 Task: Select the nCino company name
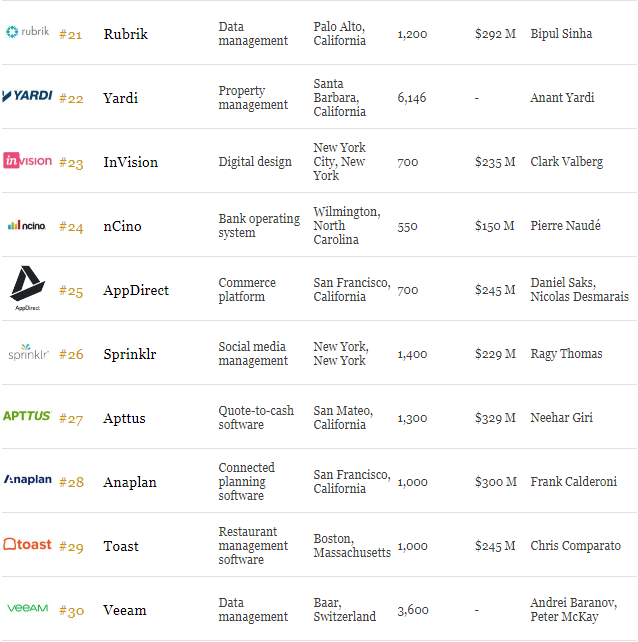122,226
